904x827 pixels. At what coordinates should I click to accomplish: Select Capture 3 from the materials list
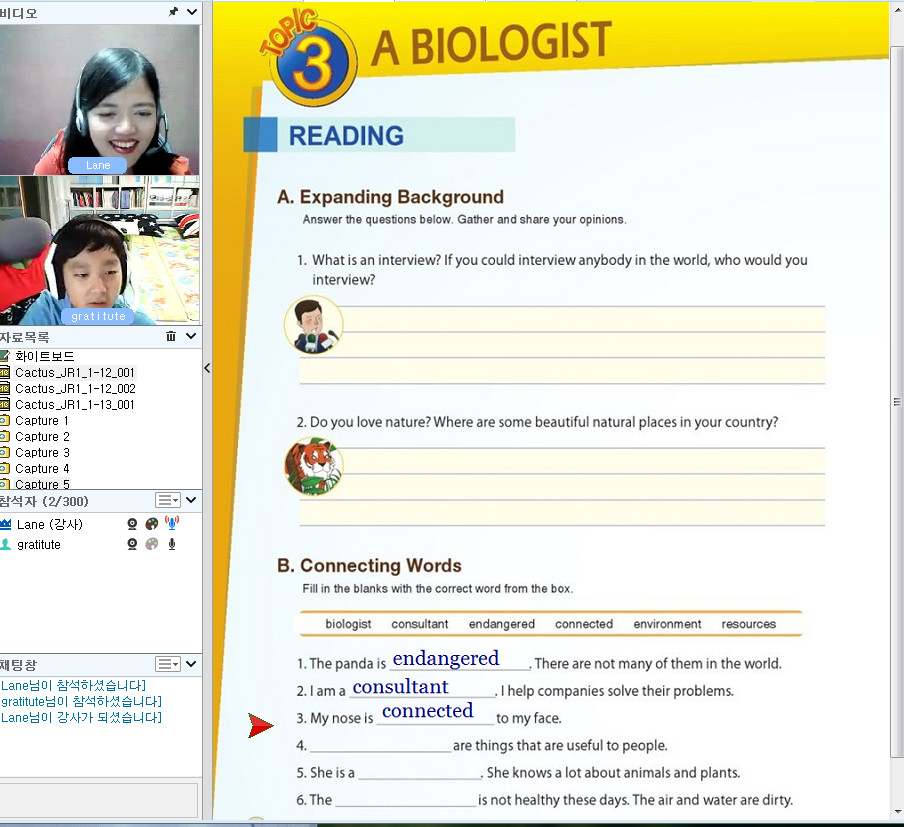(42, 452)
